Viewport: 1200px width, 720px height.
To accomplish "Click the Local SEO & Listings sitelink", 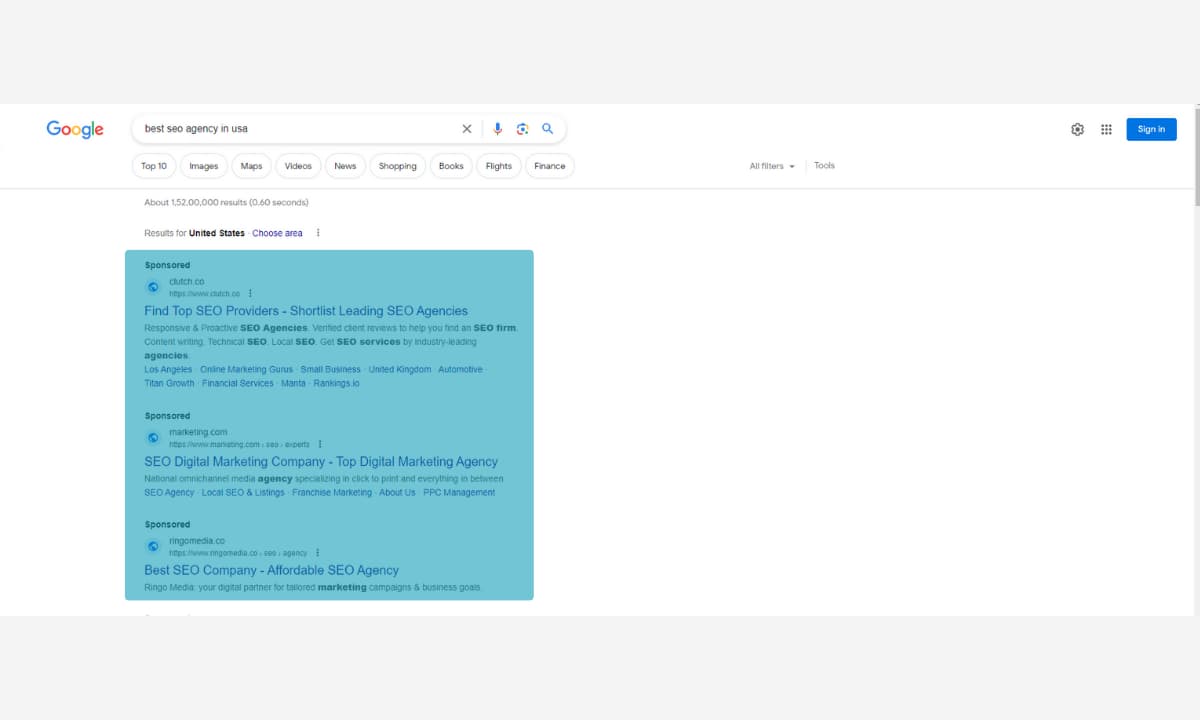I will point(243,492).
